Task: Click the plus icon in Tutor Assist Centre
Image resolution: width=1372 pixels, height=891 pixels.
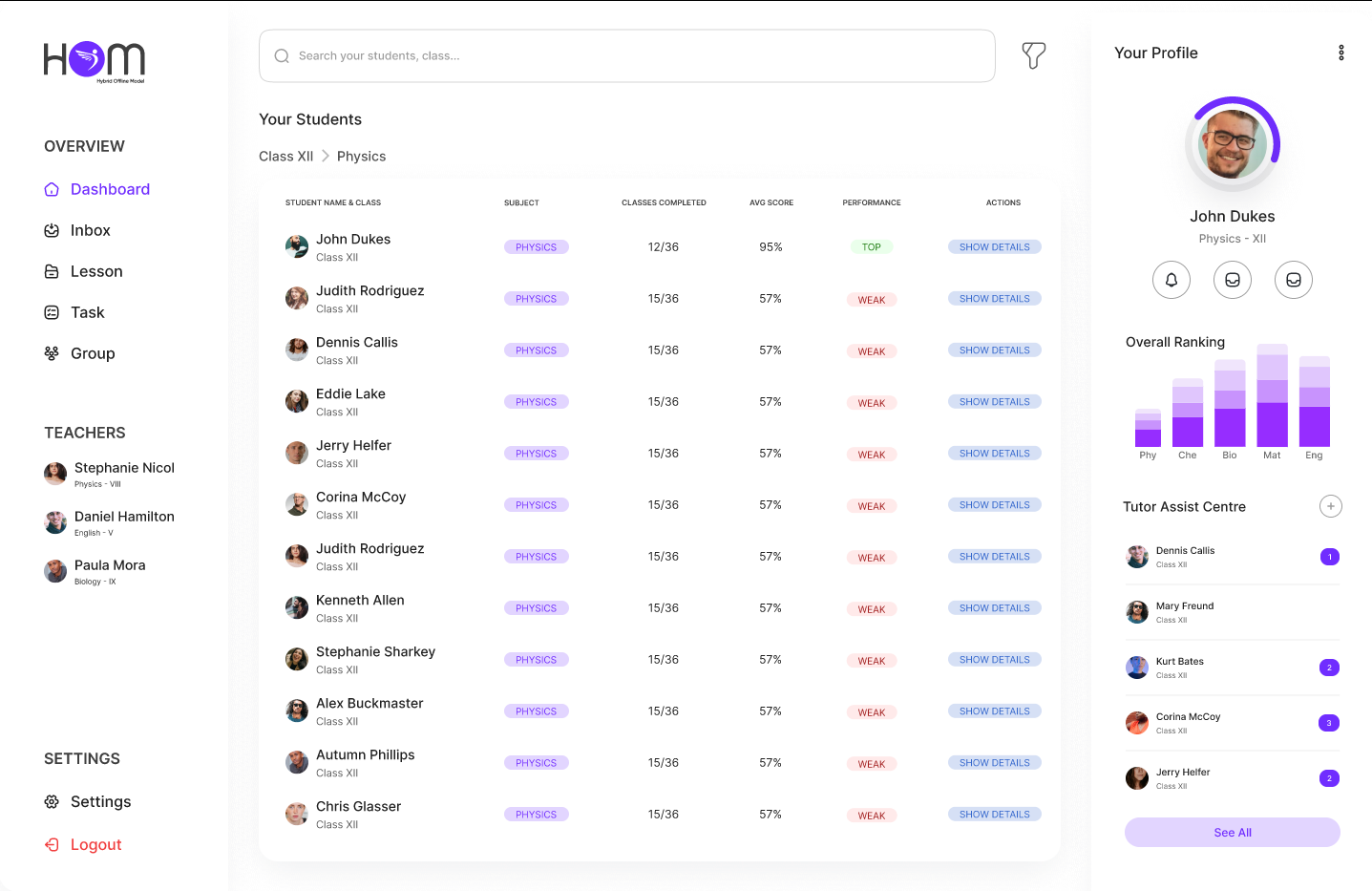Action: (1331, 506)
